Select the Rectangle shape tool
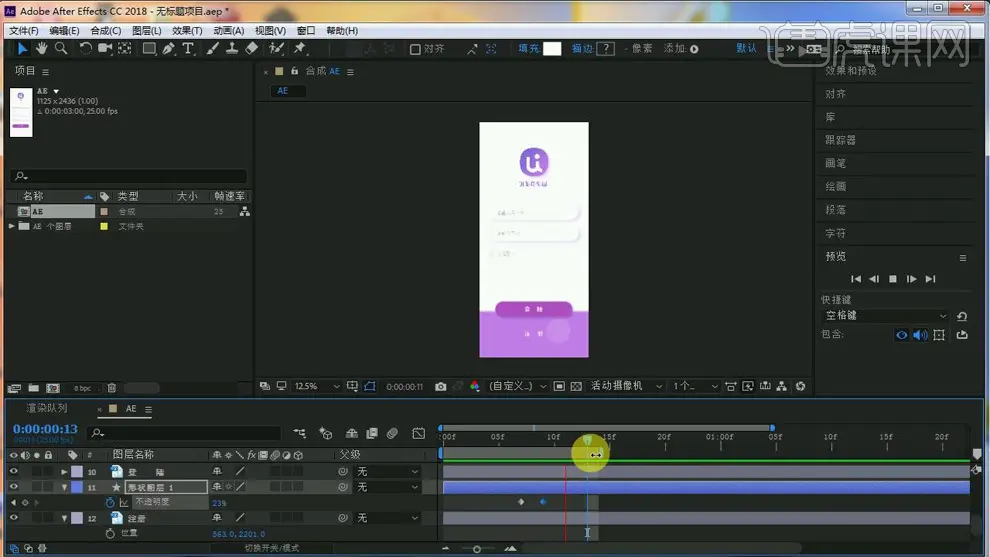Image resolution: width=990 pixels, height=557 pixels. [x=149, y=48]
